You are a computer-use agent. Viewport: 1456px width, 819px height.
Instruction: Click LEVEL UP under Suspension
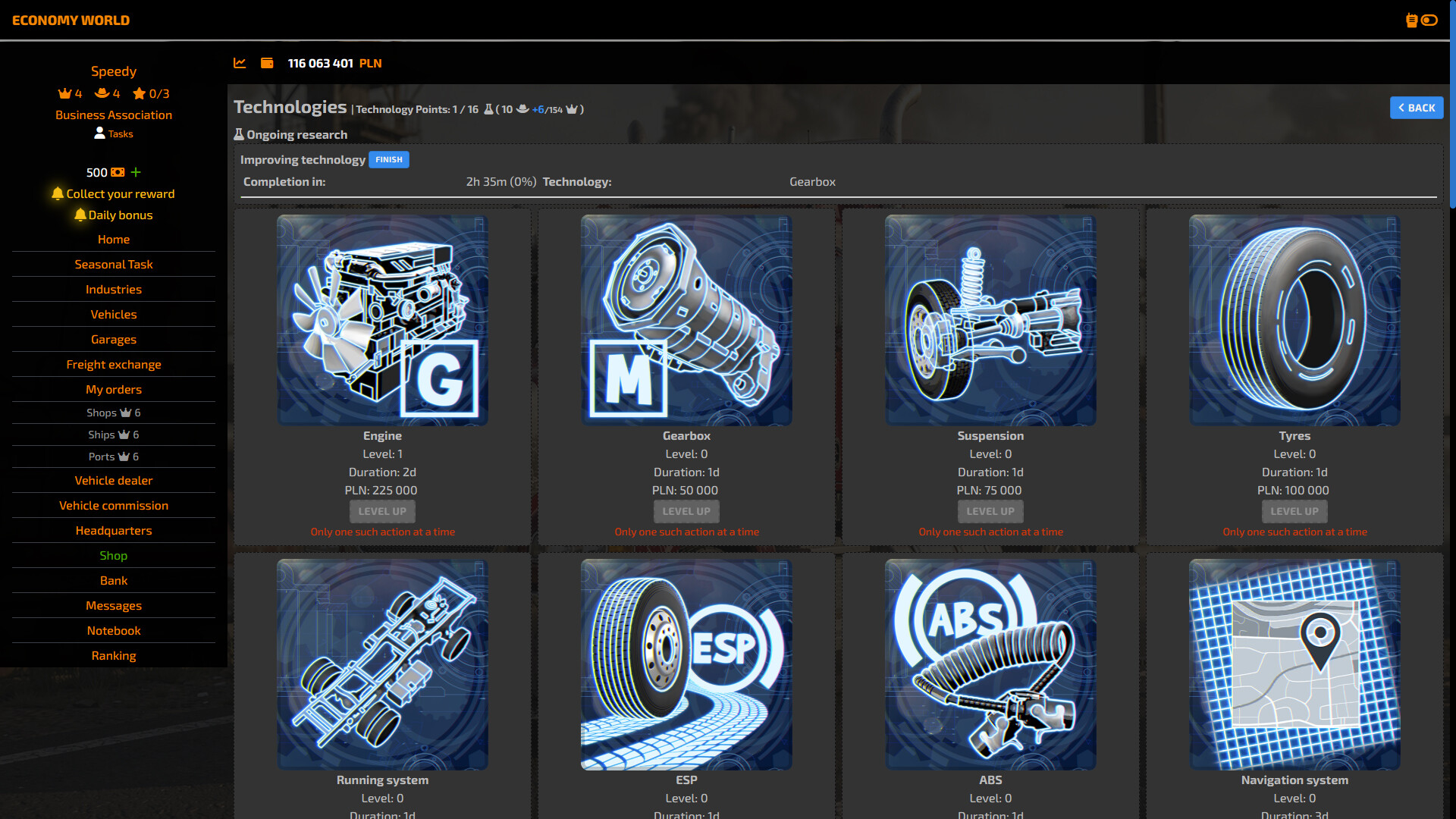point(990,511)
